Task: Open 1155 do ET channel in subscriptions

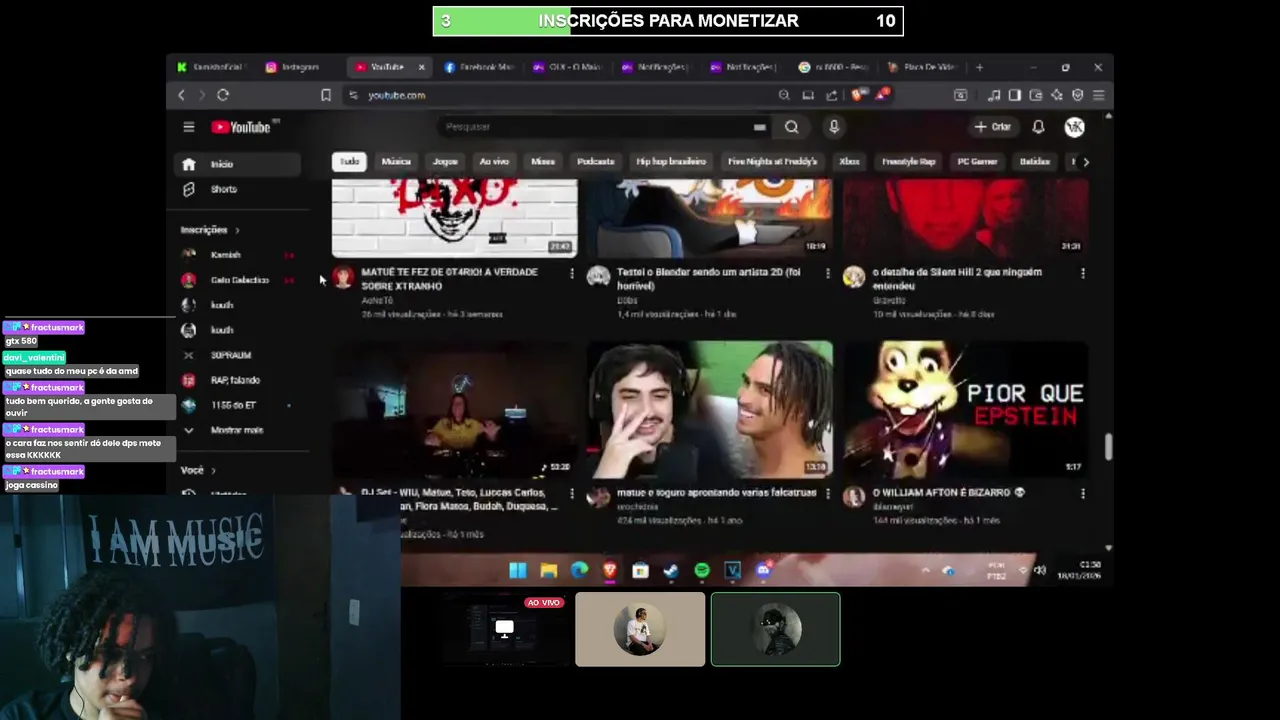Action: (237, 405)
